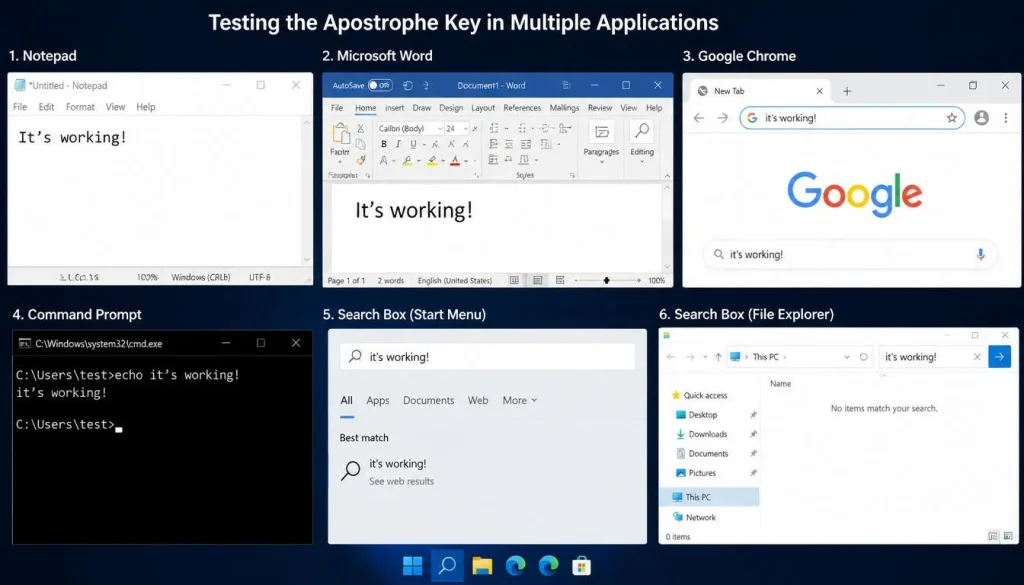Close the Chrome New Tab tab

coord(820,91)
